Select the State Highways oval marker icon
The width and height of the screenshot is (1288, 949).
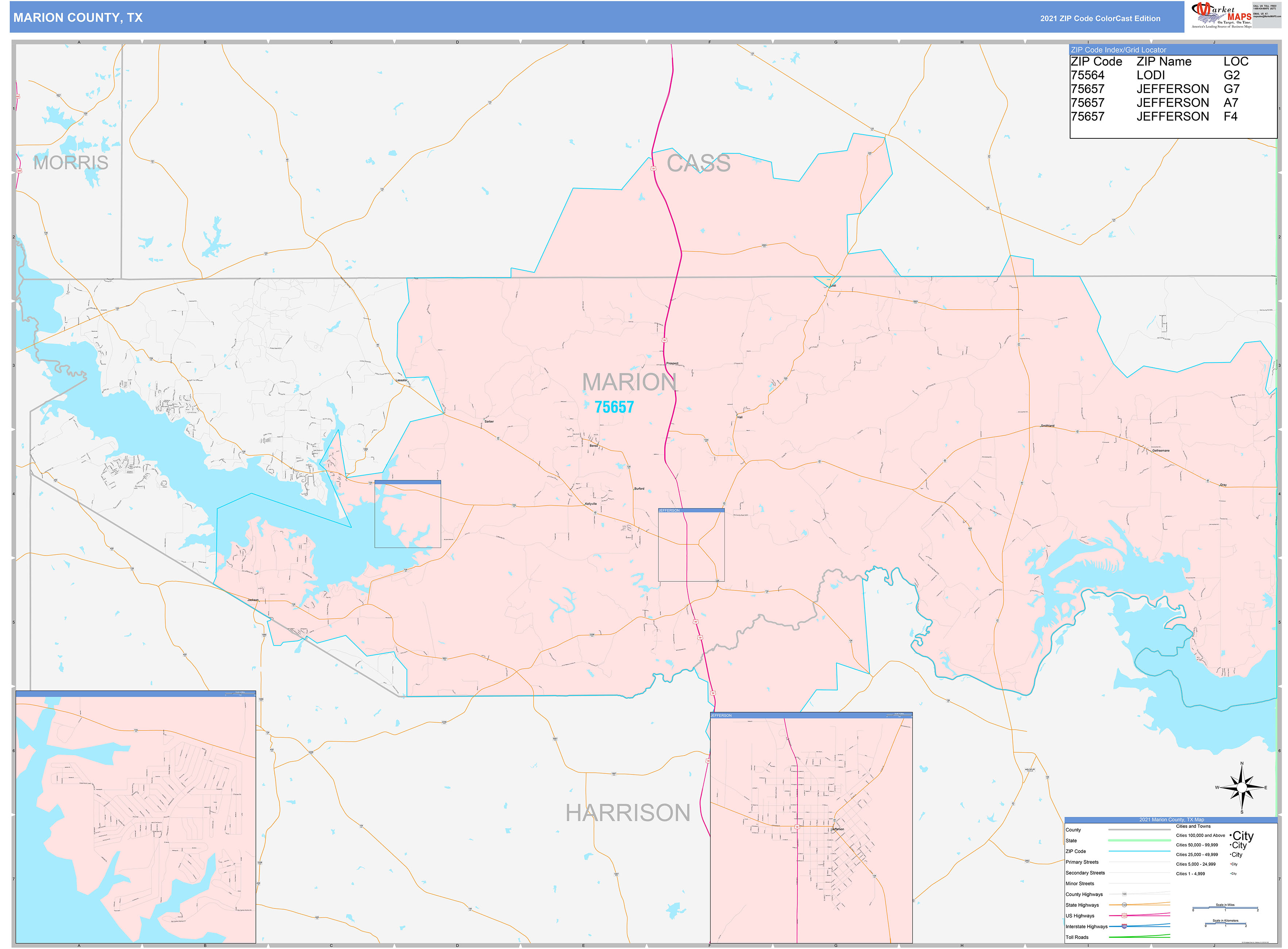click(x=1124, y=905)
